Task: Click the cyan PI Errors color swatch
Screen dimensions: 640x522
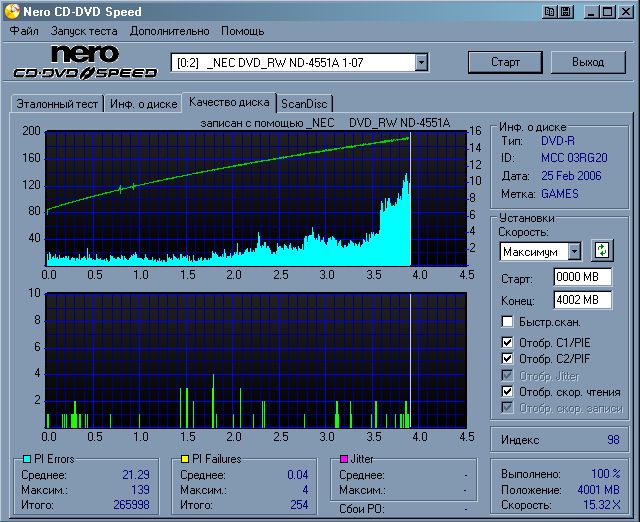Action: pos(26,459)
